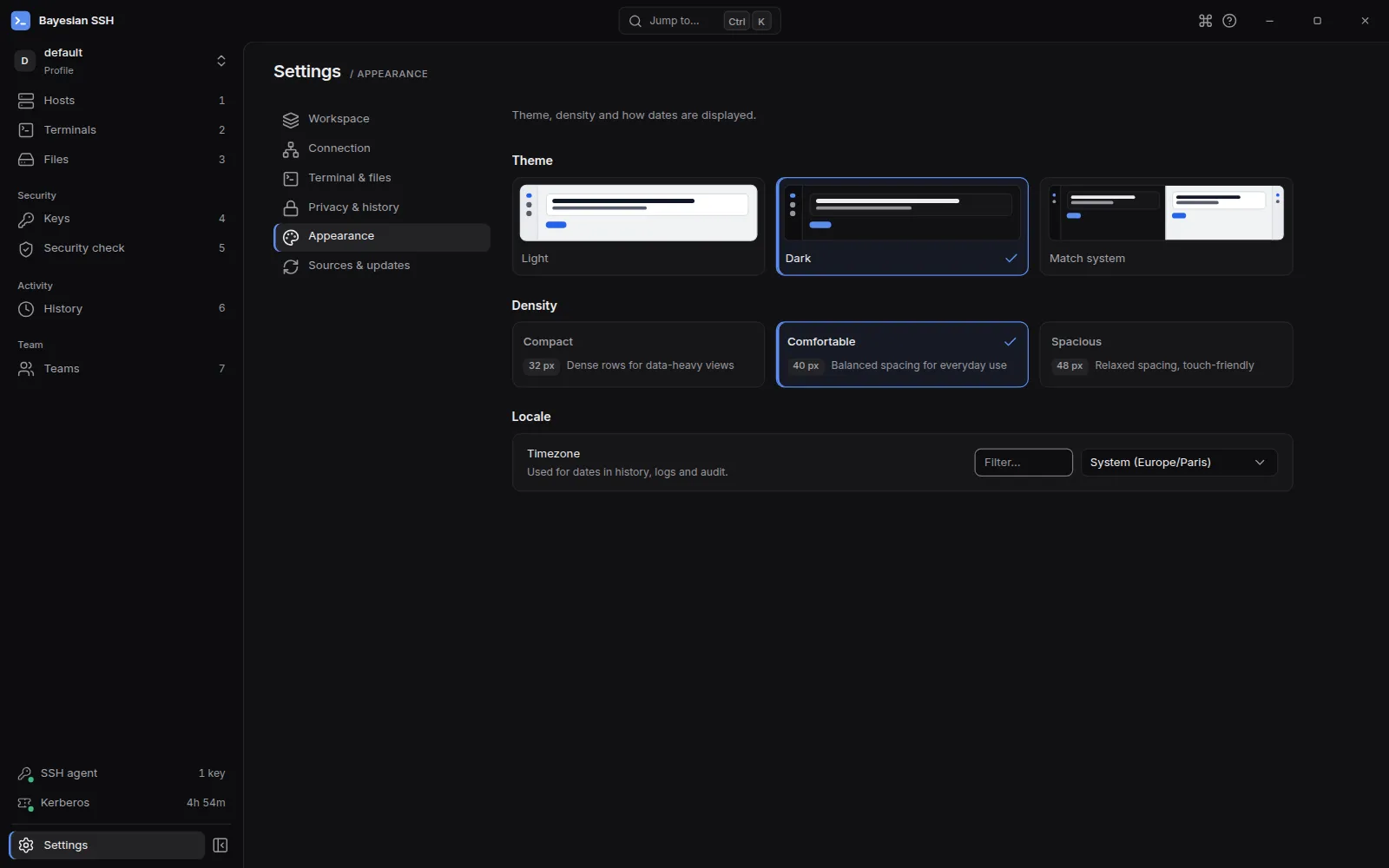This screenshot has height=868, width=1389.
Task: Click the Bayesian SSH app logo icon
Action: tap(21, 21)
